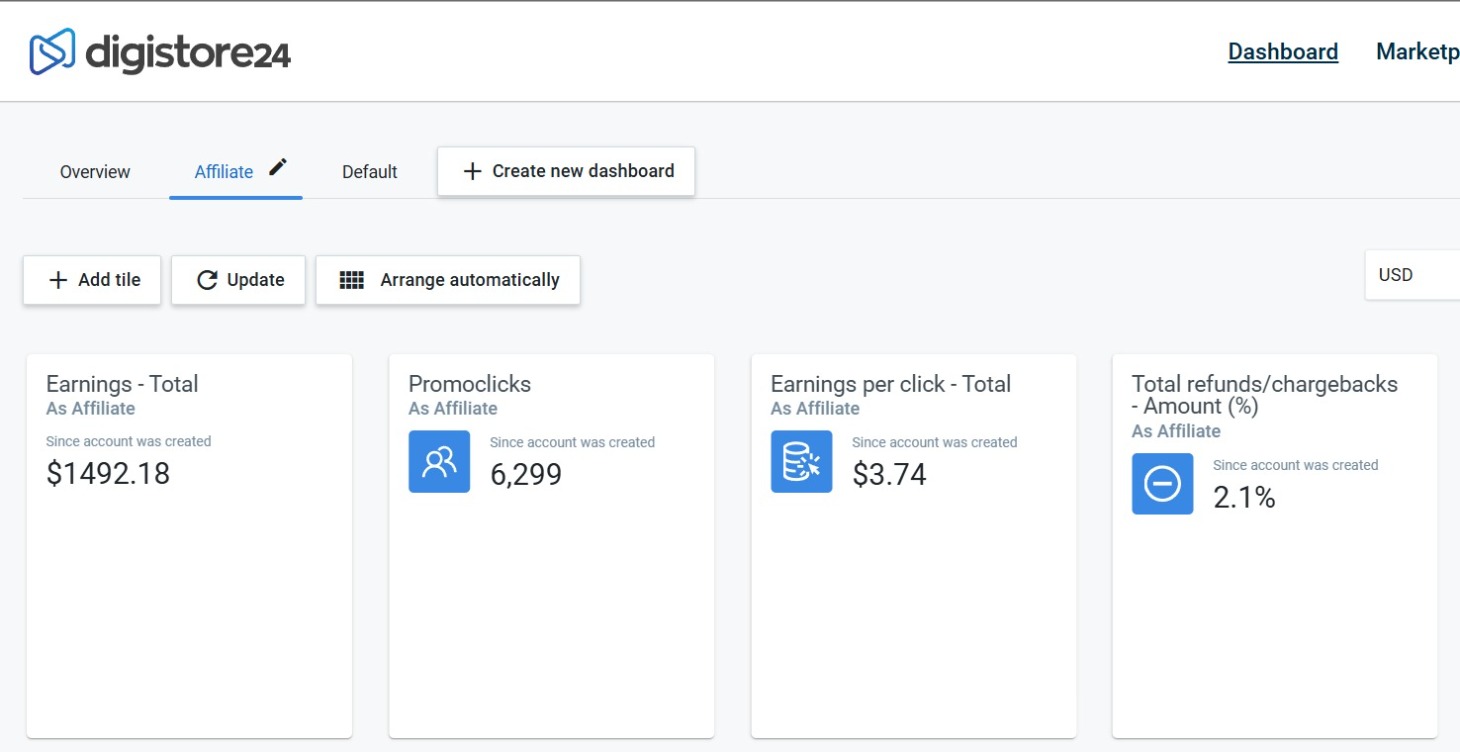Click the Earnings - Total tile heading
1460x752 pixels.
[x=122, y=384]
